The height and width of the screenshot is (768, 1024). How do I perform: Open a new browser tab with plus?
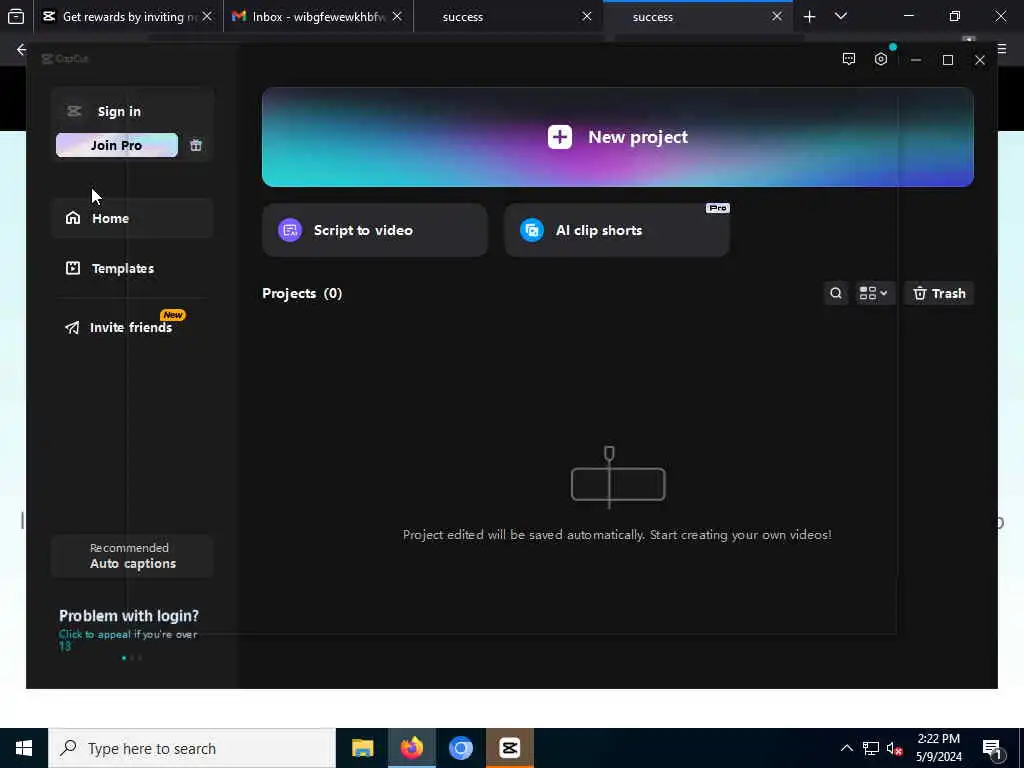809,16
